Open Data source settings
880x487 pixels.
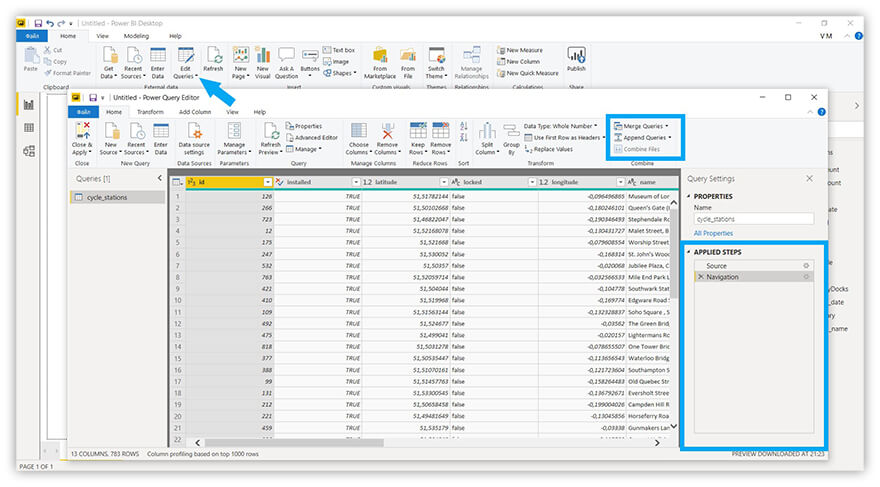[x=194, y=139]
